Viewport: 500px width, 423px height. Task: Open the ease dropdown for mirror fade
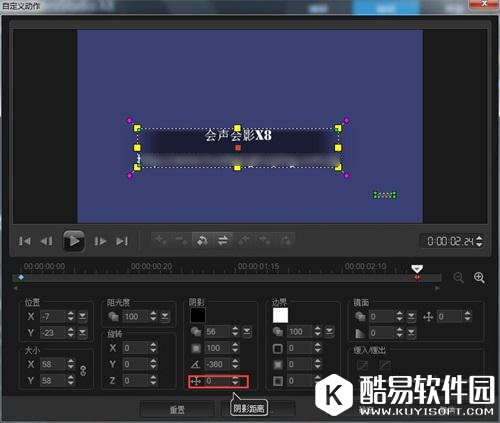pos(411,333)
